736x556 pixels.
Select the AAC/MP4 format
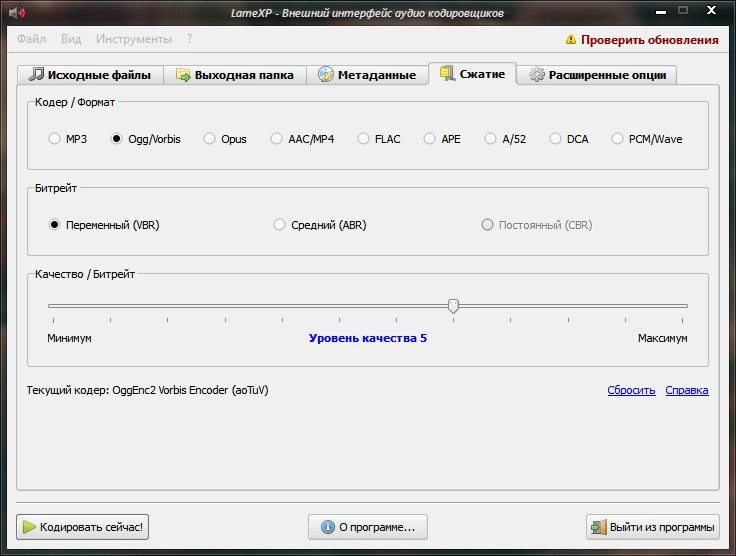(x=276, y=139)
